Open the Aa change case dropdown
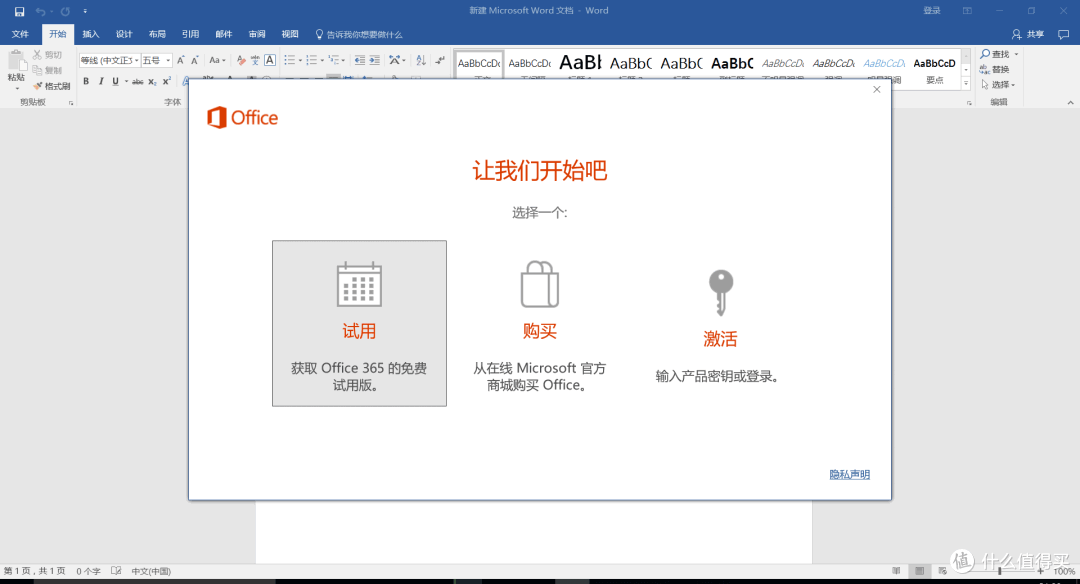 point(218,61)
